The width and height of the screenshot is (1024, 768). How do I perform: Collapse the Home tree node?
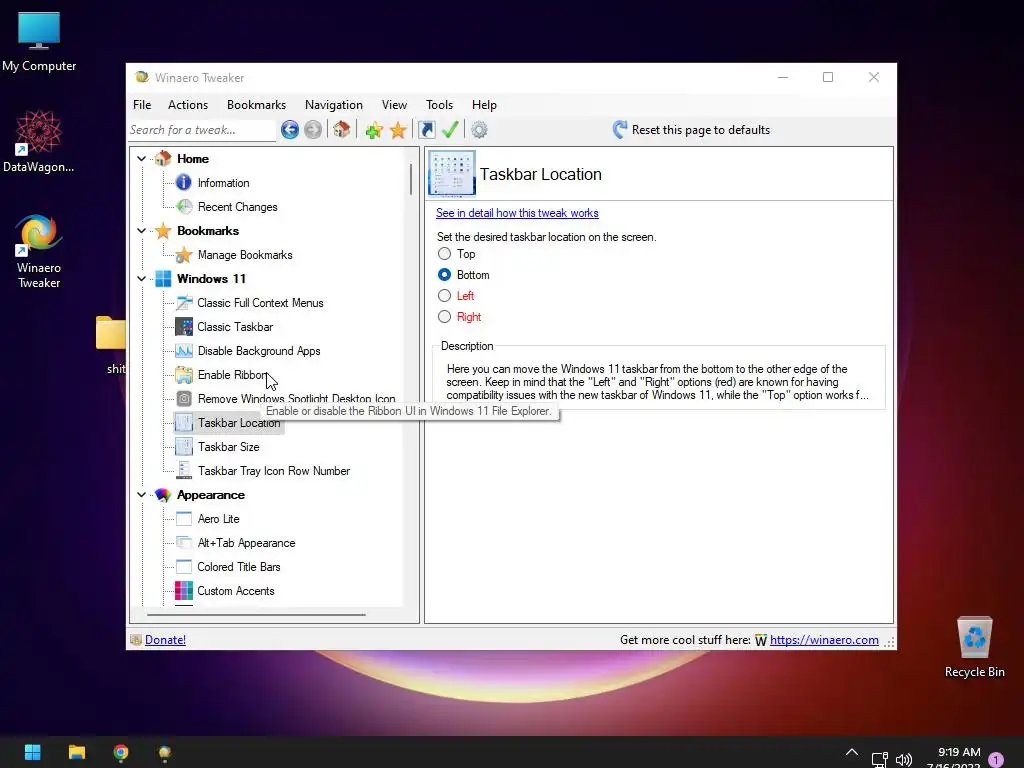point(142,159)
